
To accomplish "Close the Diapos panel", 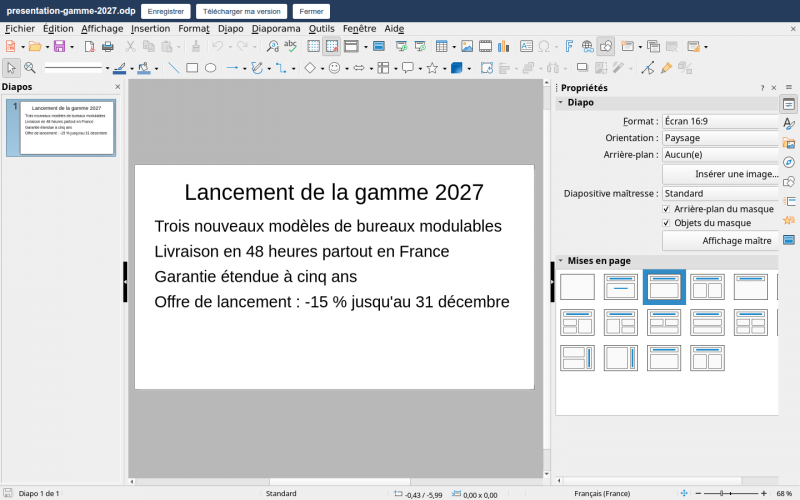I will [117, 87].
